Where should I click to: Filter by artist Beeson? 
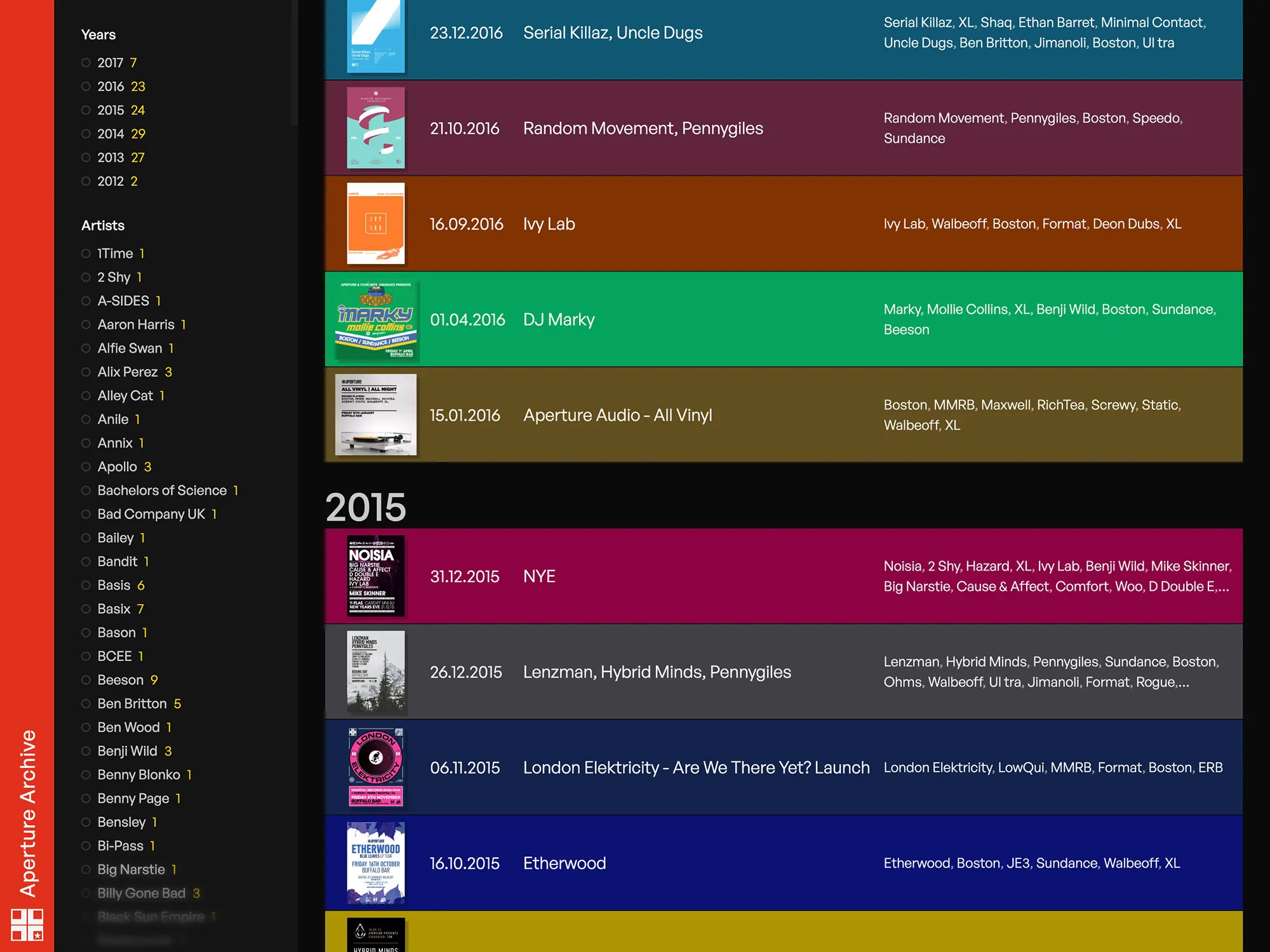pyautogui.click(x=120, y=680)
